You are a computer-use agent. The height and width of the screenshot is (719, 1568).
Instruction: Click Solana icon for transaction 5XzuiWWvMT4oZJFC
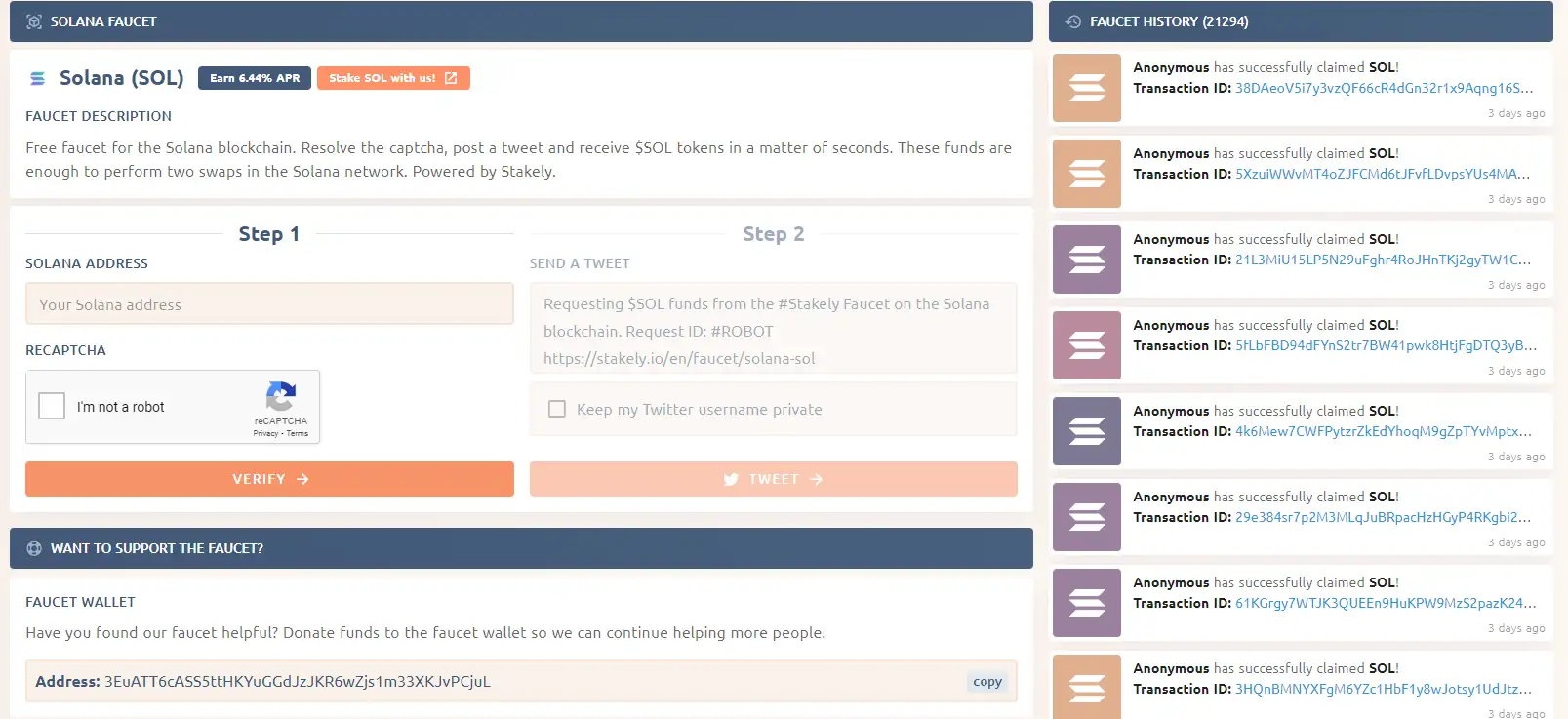pos(1087,174)
